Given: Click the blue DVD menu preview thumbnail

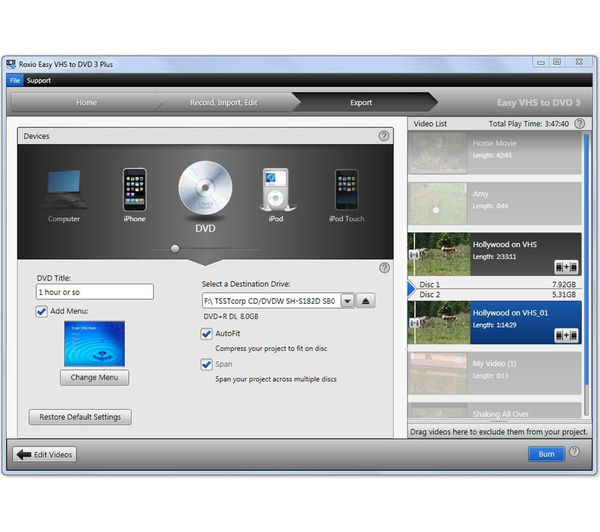Looking at the screenshot, I should [x=95, y=344].
